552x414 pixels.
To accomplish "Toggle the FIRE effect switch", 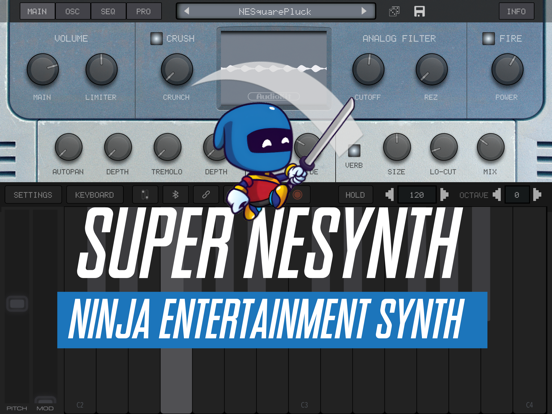I will tap(488, 38).
